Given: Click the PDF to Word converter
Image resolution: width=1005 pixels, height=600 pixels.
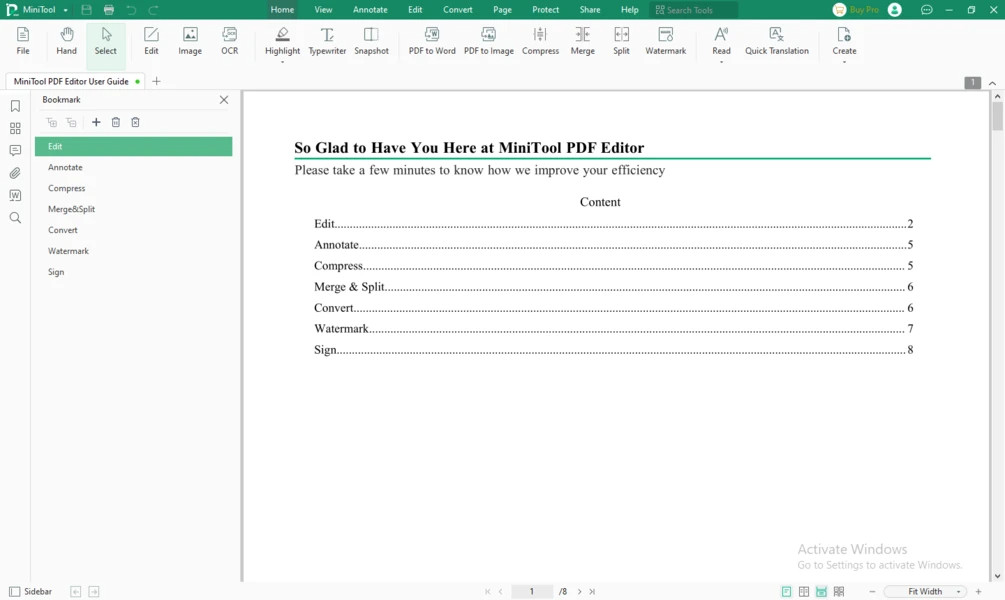Looking at the screenshot, I should tap(432, 41).
